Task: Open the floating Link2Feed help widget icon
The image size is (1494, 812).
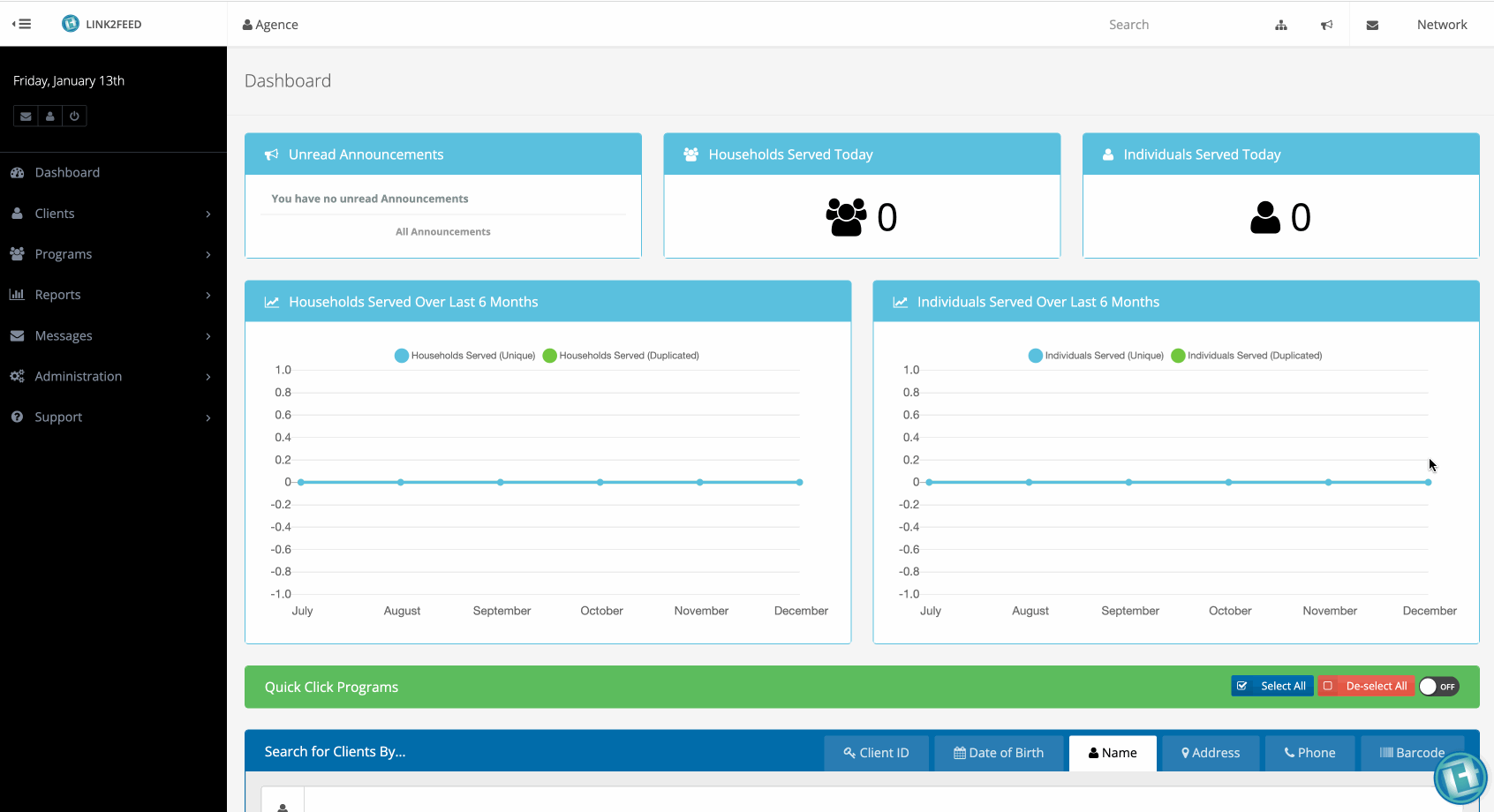Action: (x=1460, y=778)
